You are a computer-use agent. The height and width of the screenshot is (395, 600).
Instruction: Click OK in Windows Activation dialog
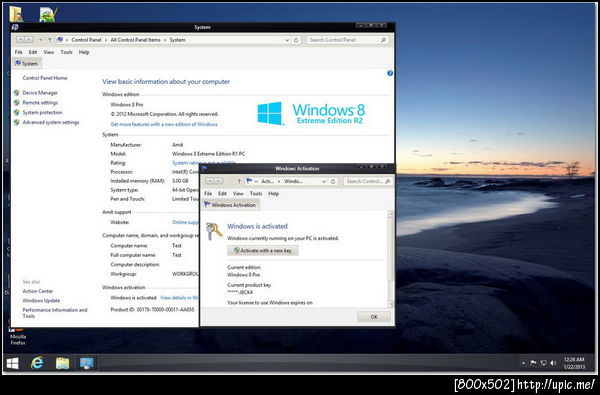(374, 317)
